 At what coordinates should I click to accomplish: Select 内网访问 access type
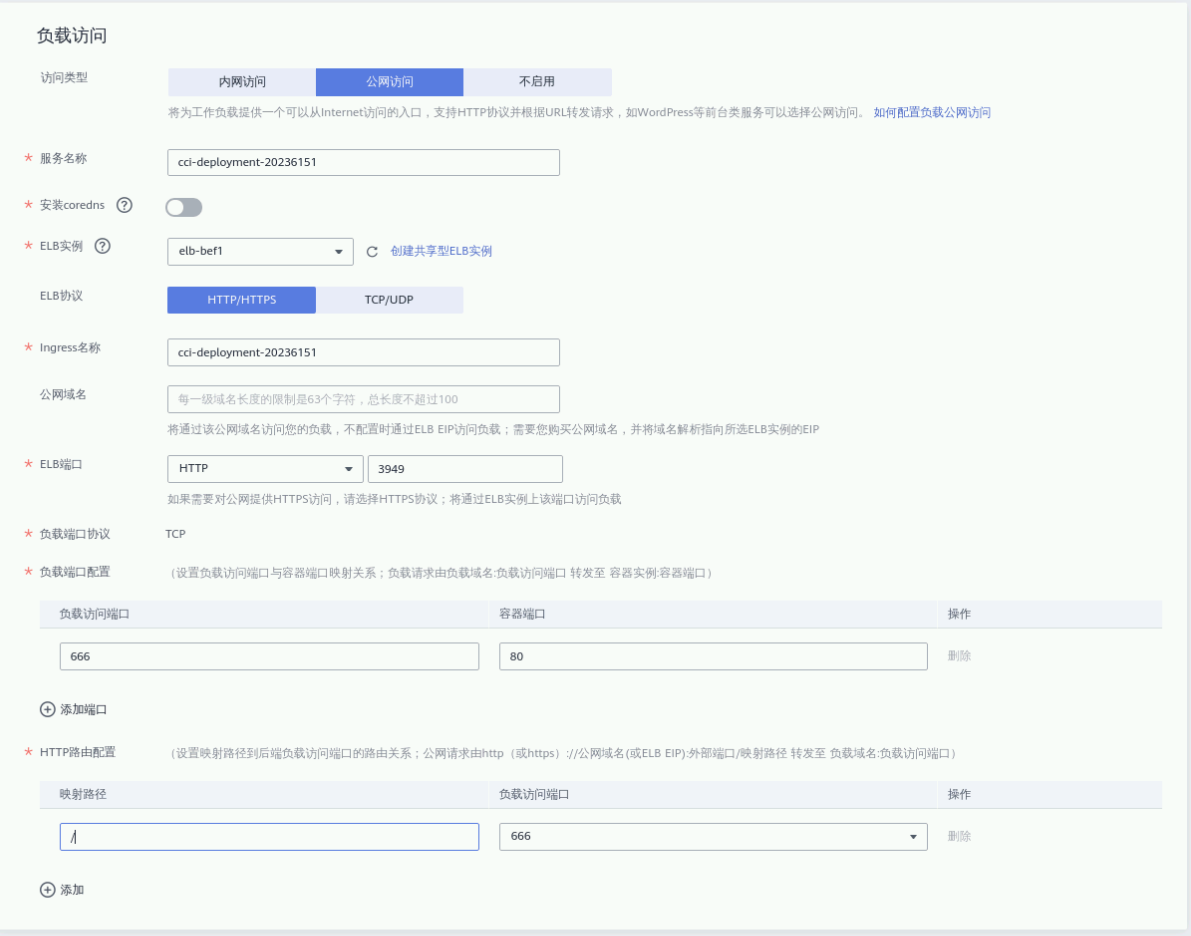242,82
